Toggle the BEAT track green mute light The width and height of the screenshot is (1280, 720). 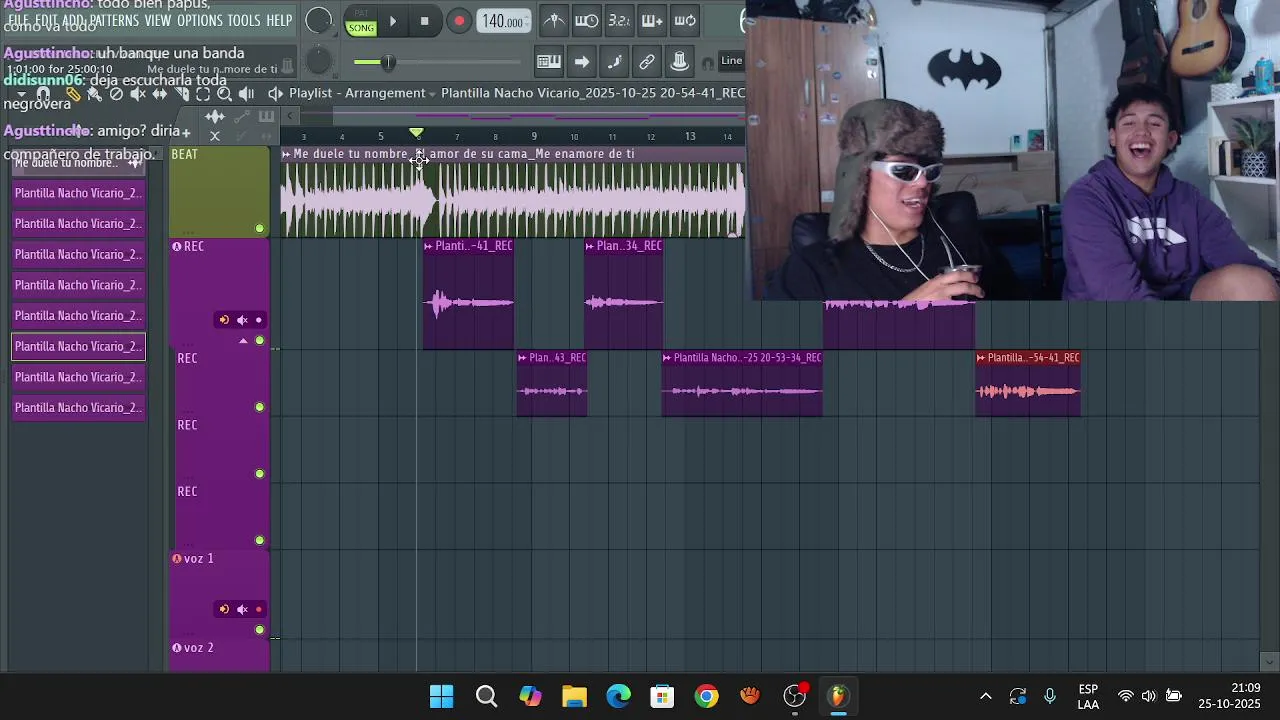[260, 229]
